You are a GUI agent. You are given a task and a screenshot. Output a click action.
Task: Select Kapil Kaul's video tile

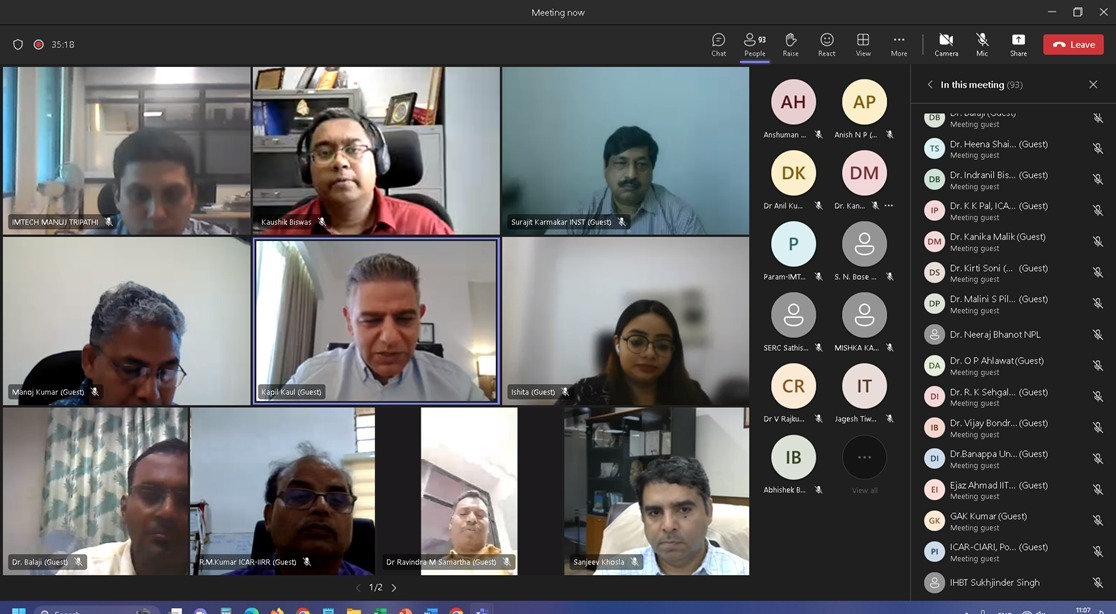376,320
